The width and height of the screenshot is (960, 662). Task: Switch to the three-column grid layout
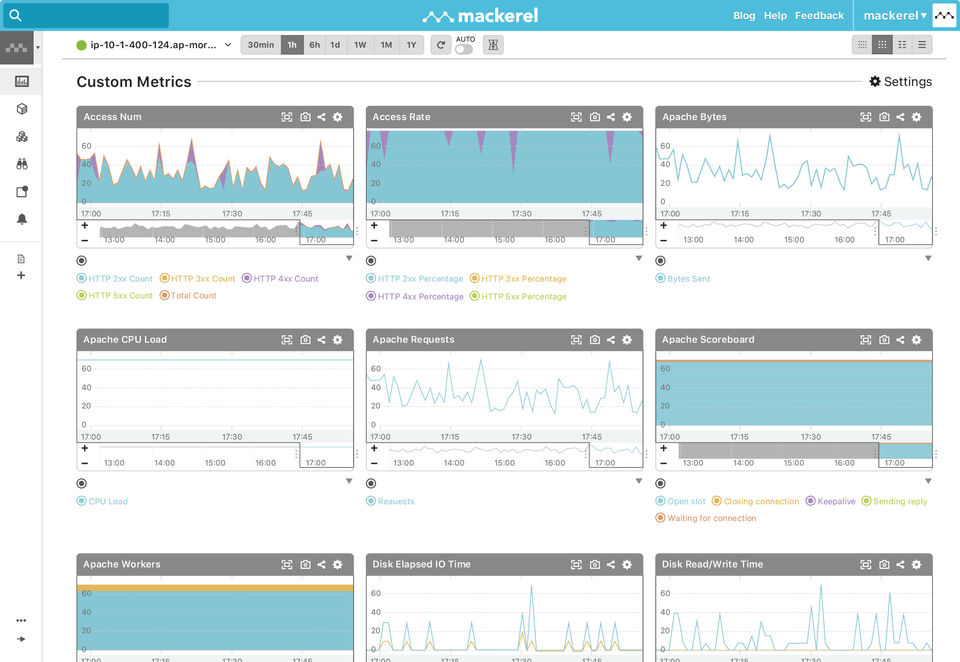(882, 45)
